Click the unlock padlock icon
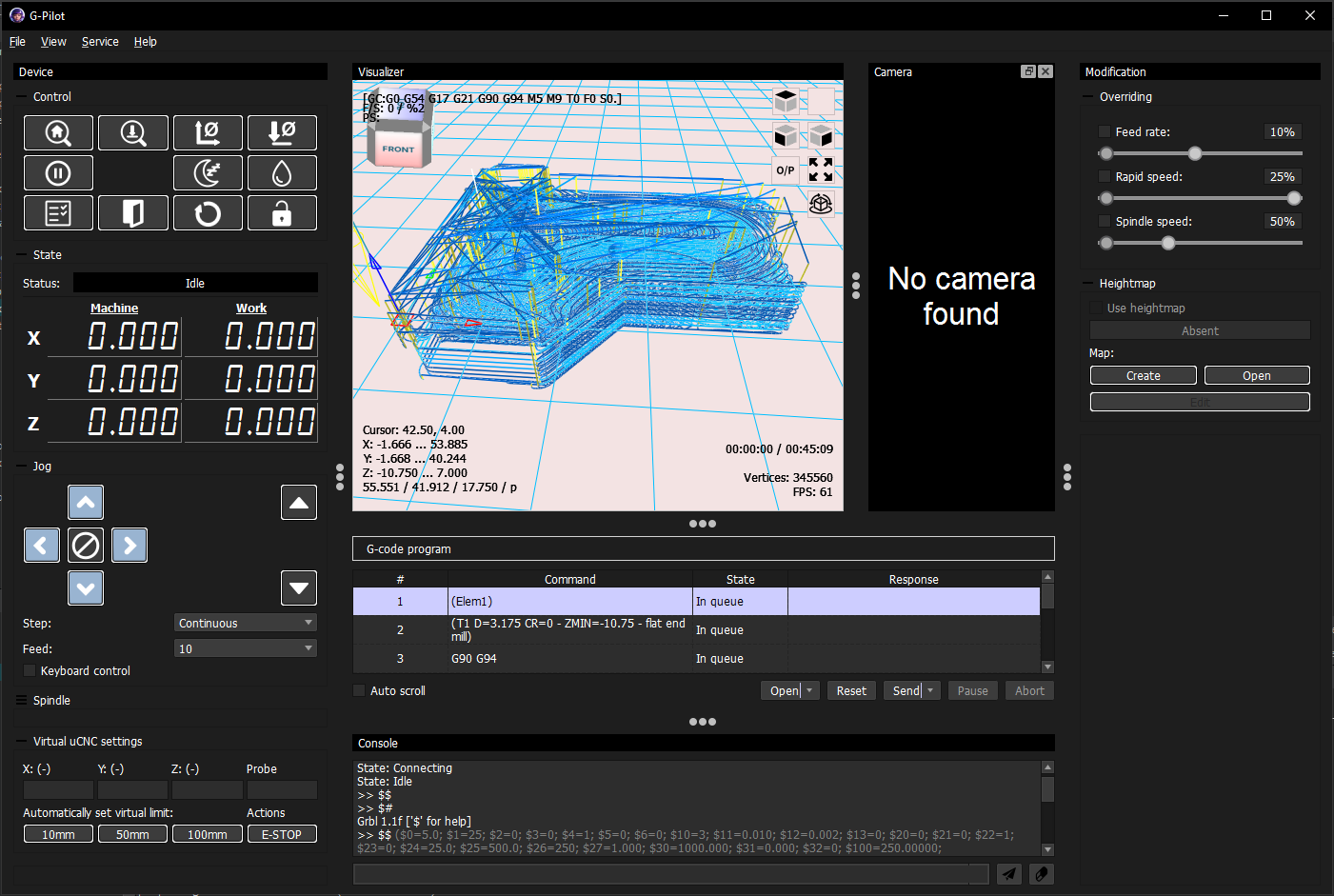Image resolution: width=1334 pixels, height=896 pixels. tap(282, 213)
